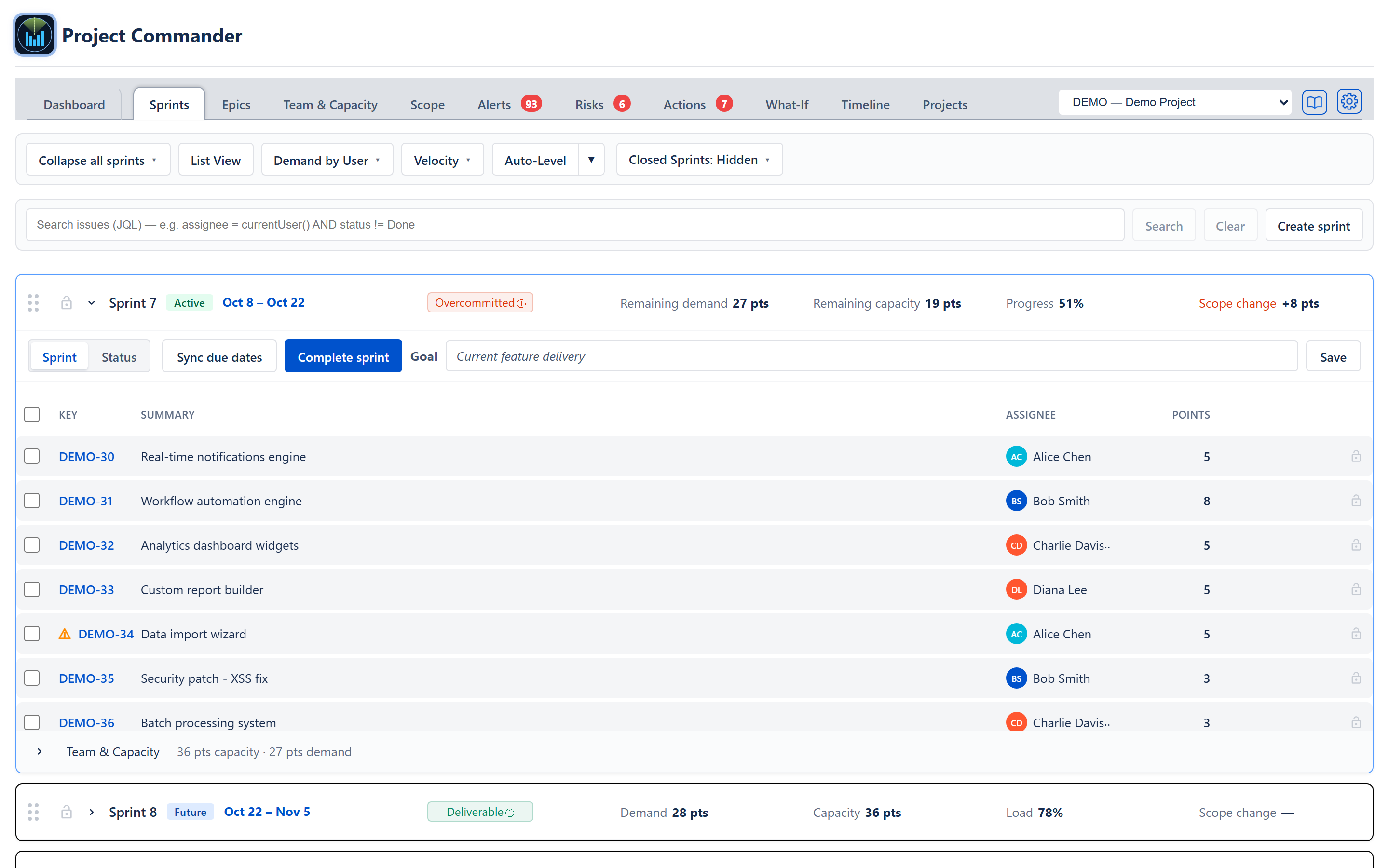This screenshot has width=1389, height=868.
Task: Open the Epics tab
Action: [x=236, y=105]
